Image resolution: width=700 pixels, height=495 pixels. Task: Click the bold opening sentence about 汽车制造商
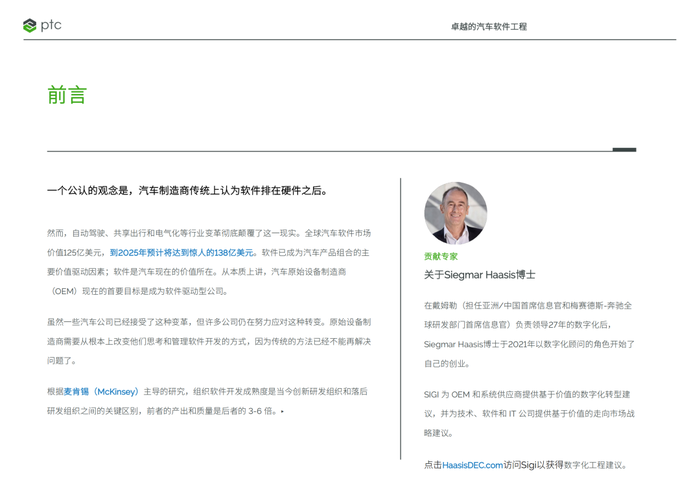tap(187, 190)
